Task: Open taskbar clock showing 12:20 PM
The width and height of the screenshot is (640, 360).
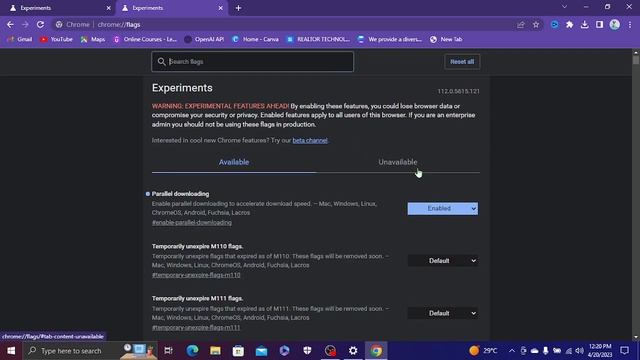Action: (600, 351)
